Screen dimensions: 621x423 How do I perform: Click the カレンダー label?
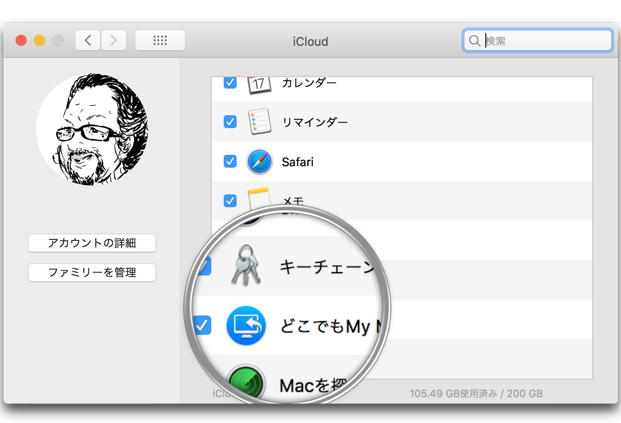[x=309, y=83]
